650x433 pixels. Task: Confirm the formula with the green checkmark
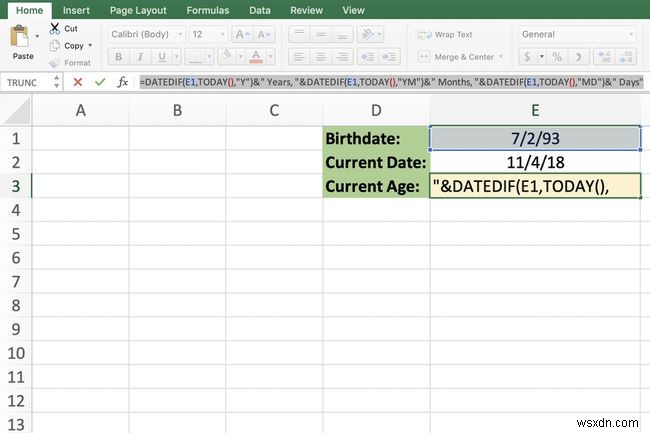pos(99,81)
